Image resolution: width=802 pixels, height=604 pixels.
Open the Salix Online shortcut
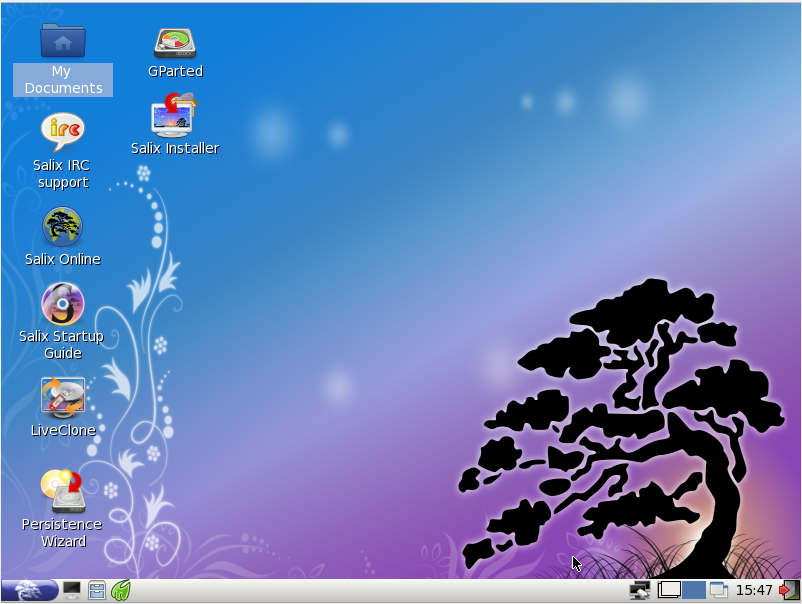tap(62, 227)
